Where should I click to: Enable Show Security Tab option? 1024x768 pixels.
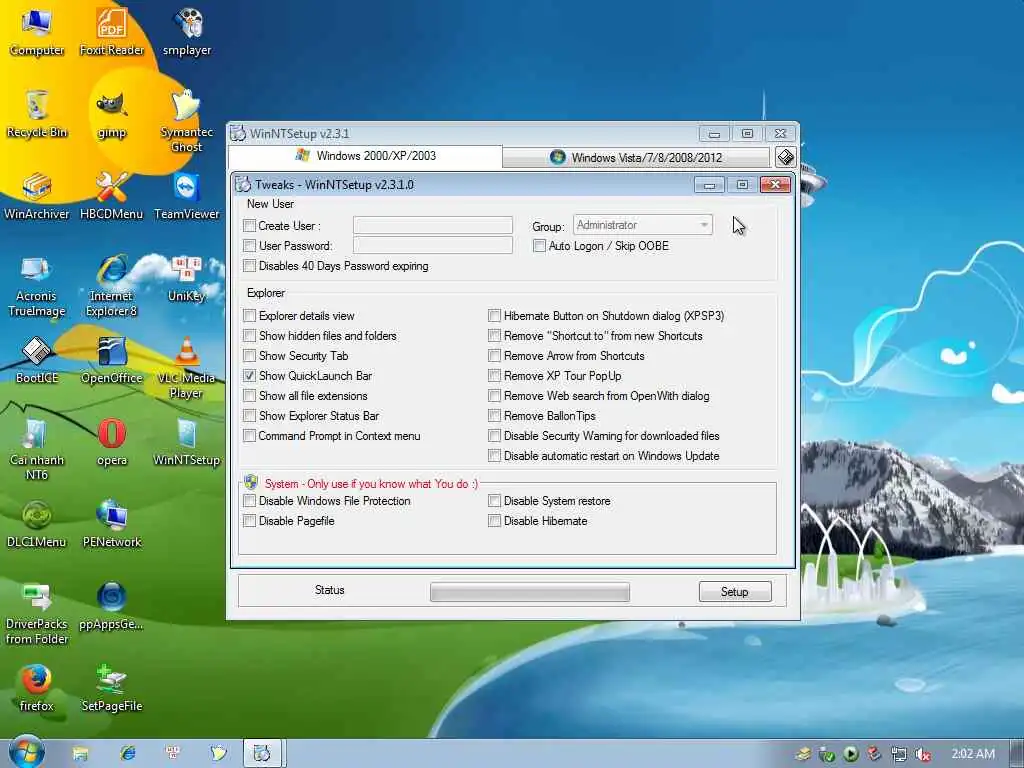[x=249, y=356]
